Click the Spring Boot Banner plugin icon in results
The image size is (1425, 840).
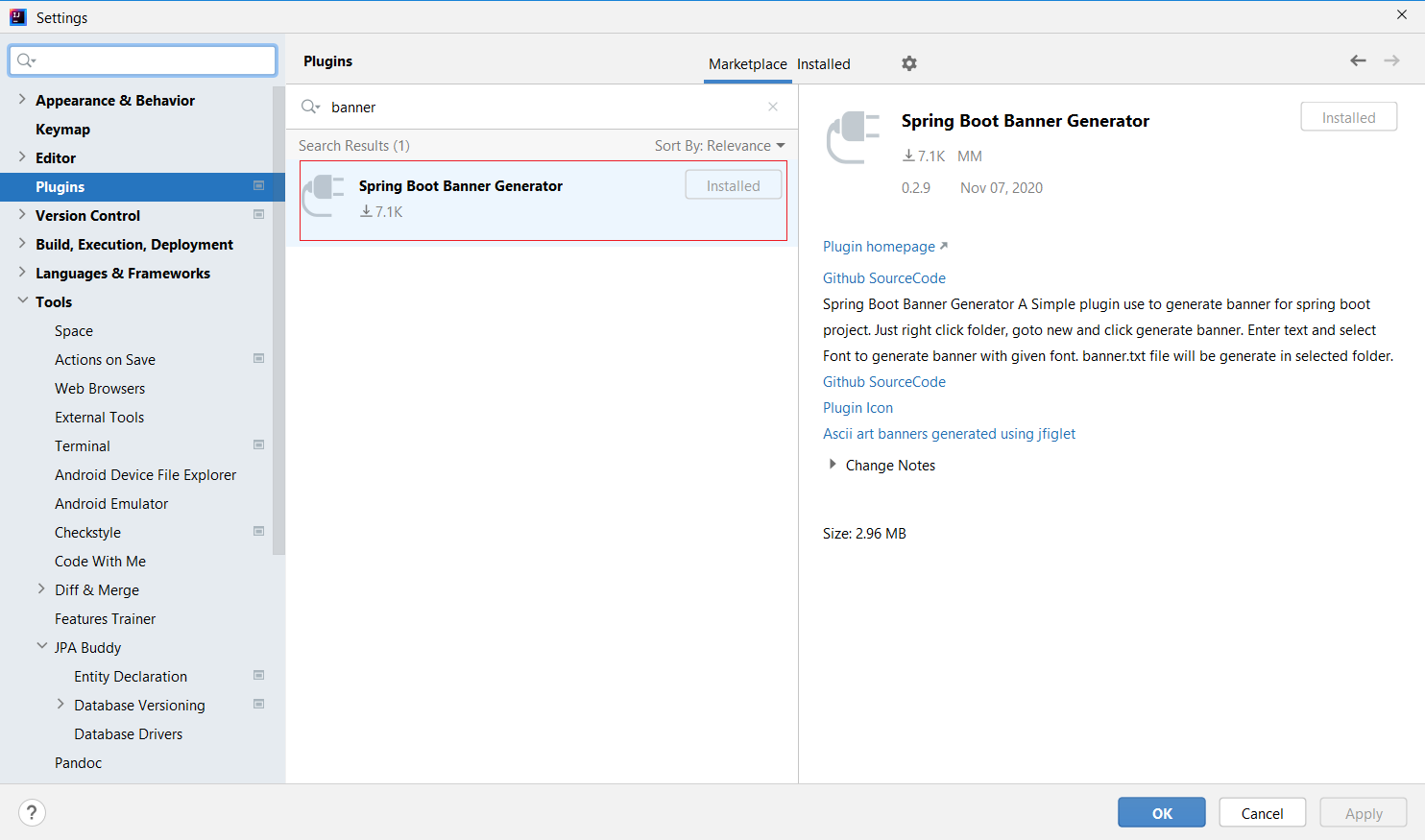(325, 196)
